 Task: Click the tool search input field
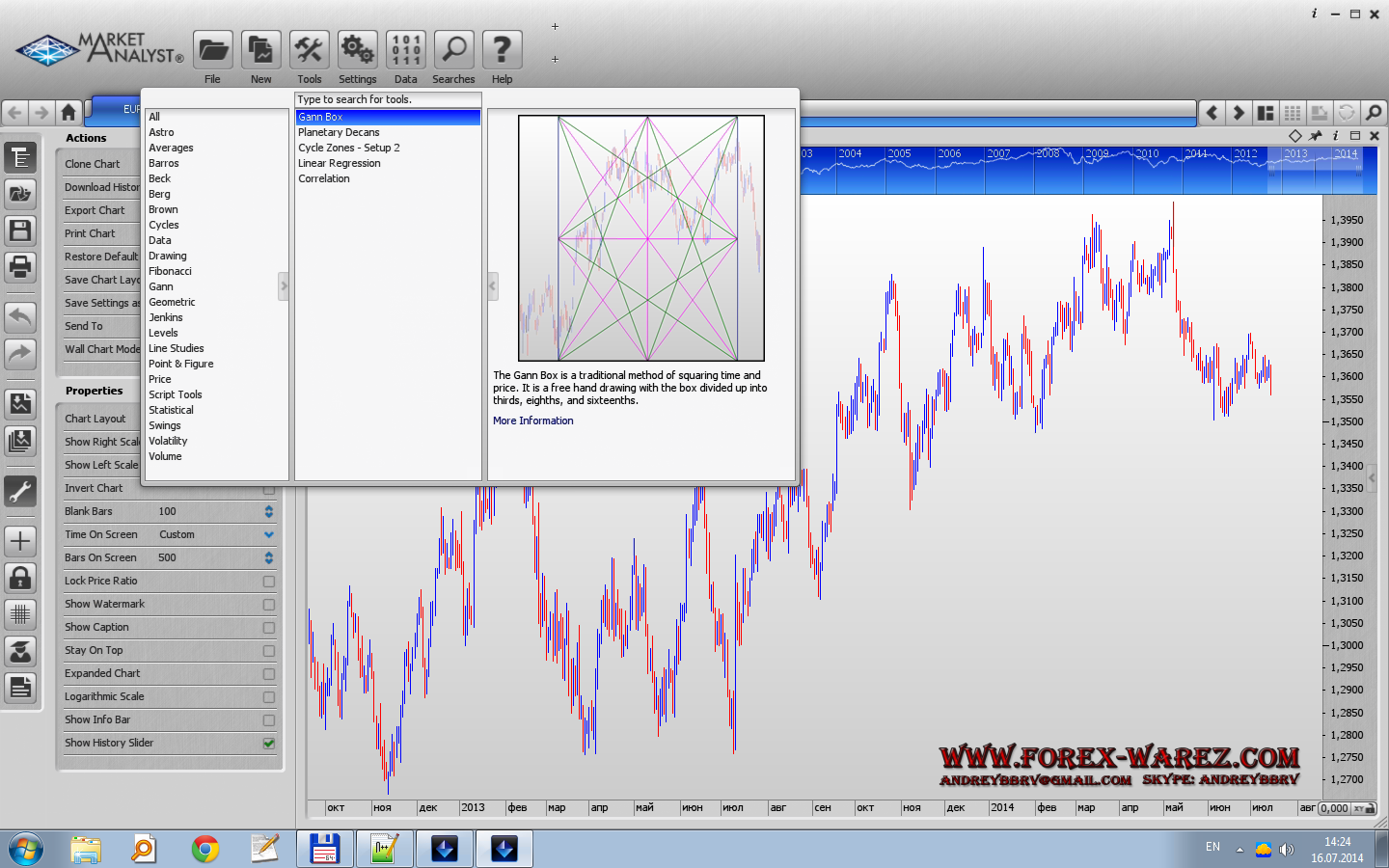(387, 99)
